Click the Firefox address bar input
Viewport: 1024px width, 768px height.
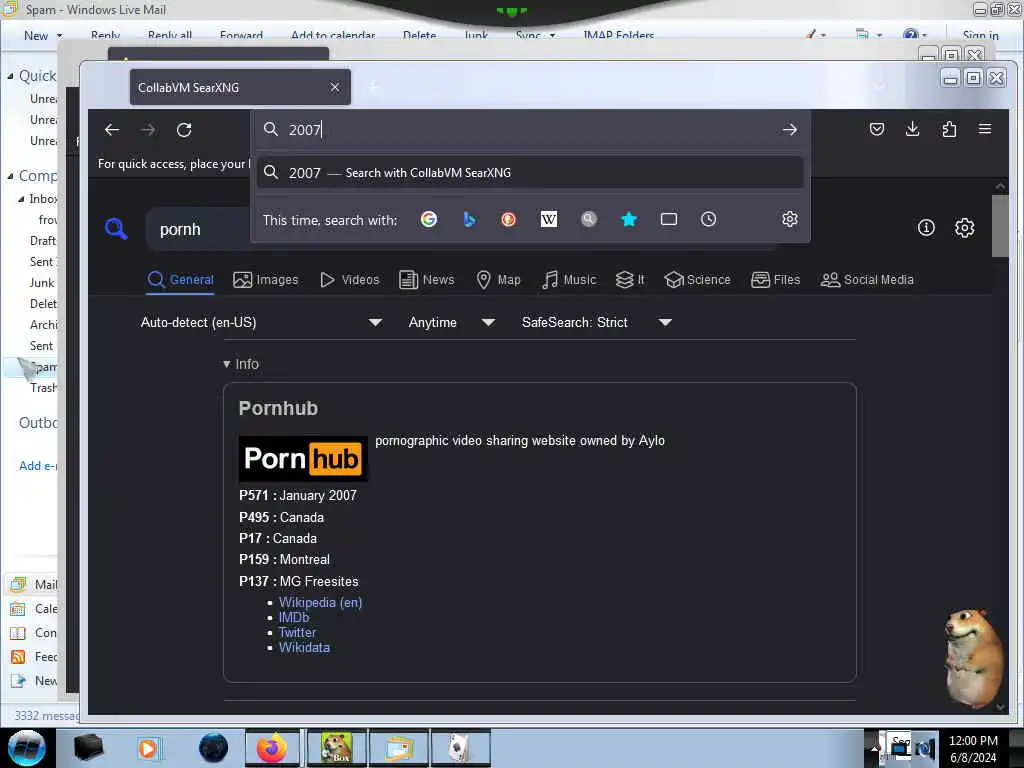click(x=529, y=129)
